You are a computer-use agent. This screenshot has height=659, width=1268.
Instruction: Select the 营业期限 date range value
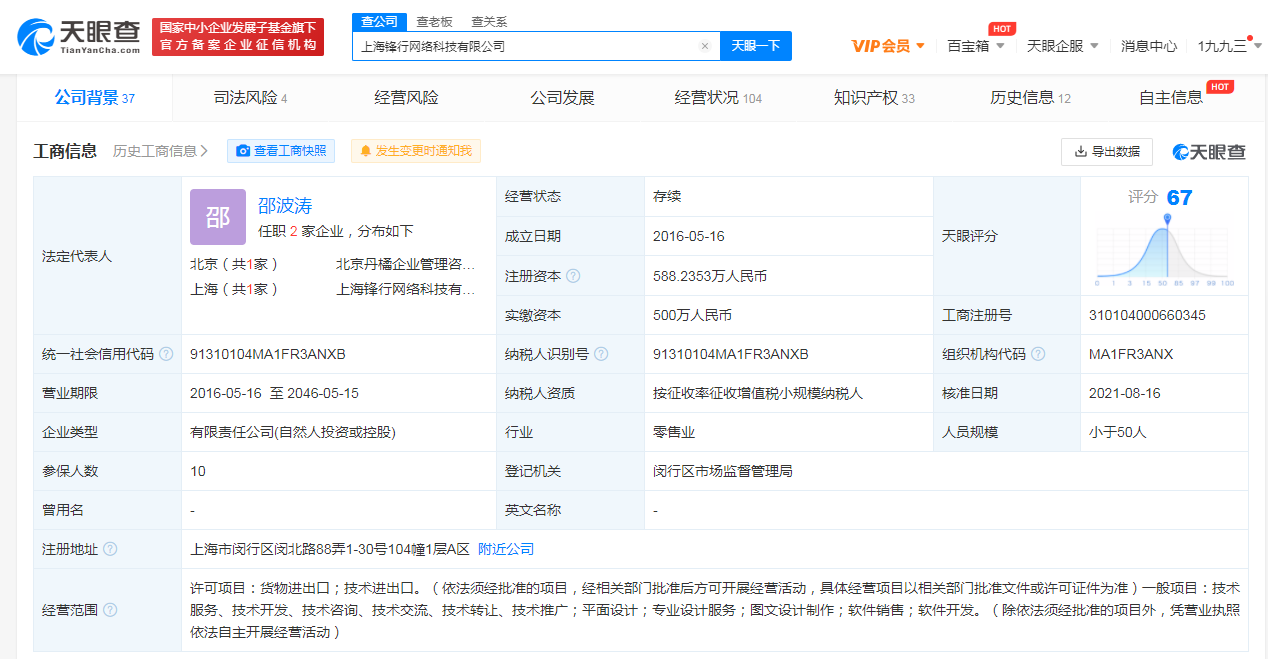coord(274,393)
